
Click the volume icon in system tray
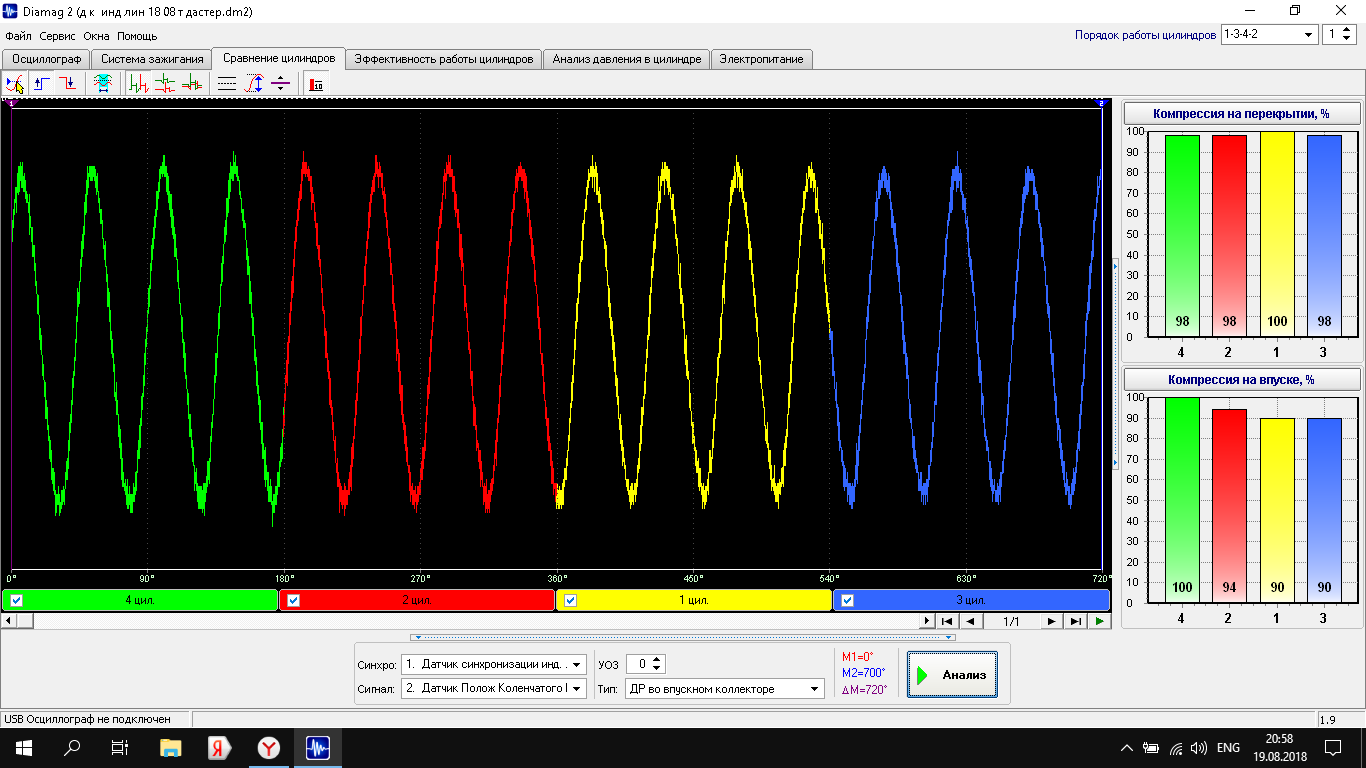[x=1199, y=747]
